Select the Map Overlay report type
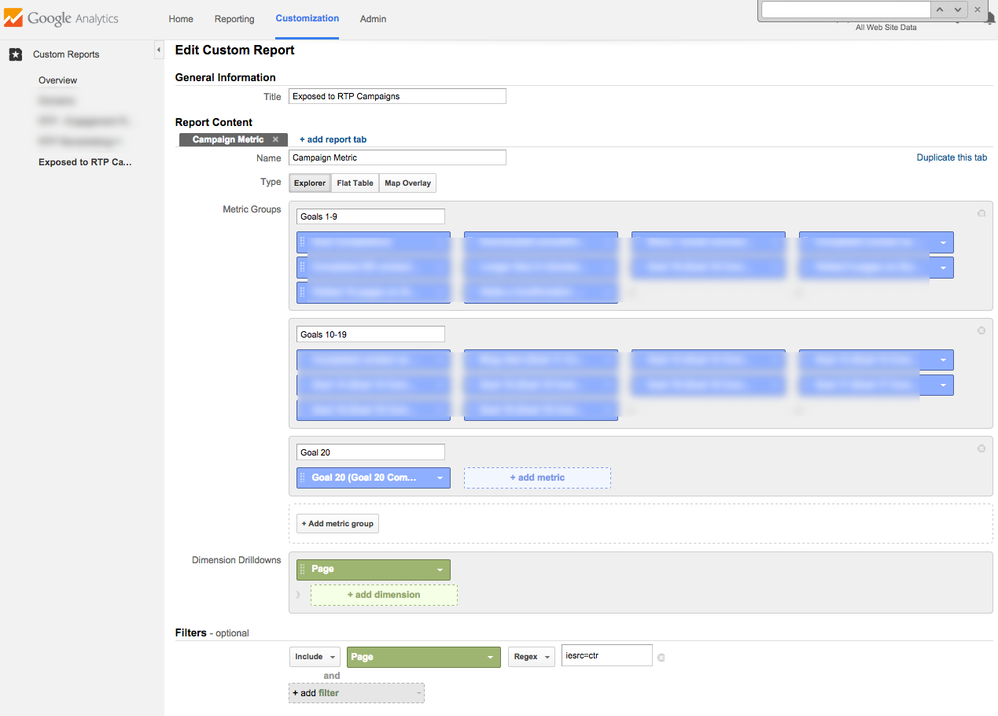The height and width of the screenshot is (716, 998). (407, 183)
